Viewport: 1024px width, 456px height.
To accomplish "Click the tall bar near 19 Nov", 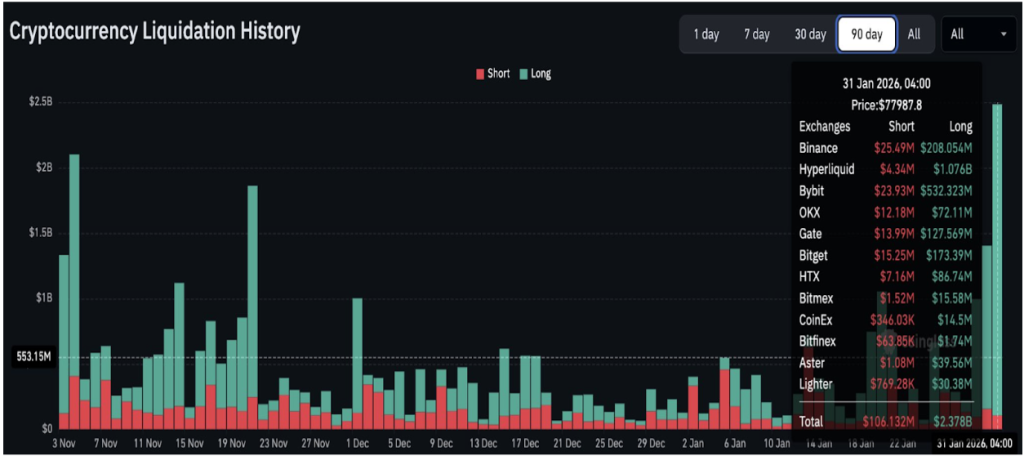I will tap(252, 300).
